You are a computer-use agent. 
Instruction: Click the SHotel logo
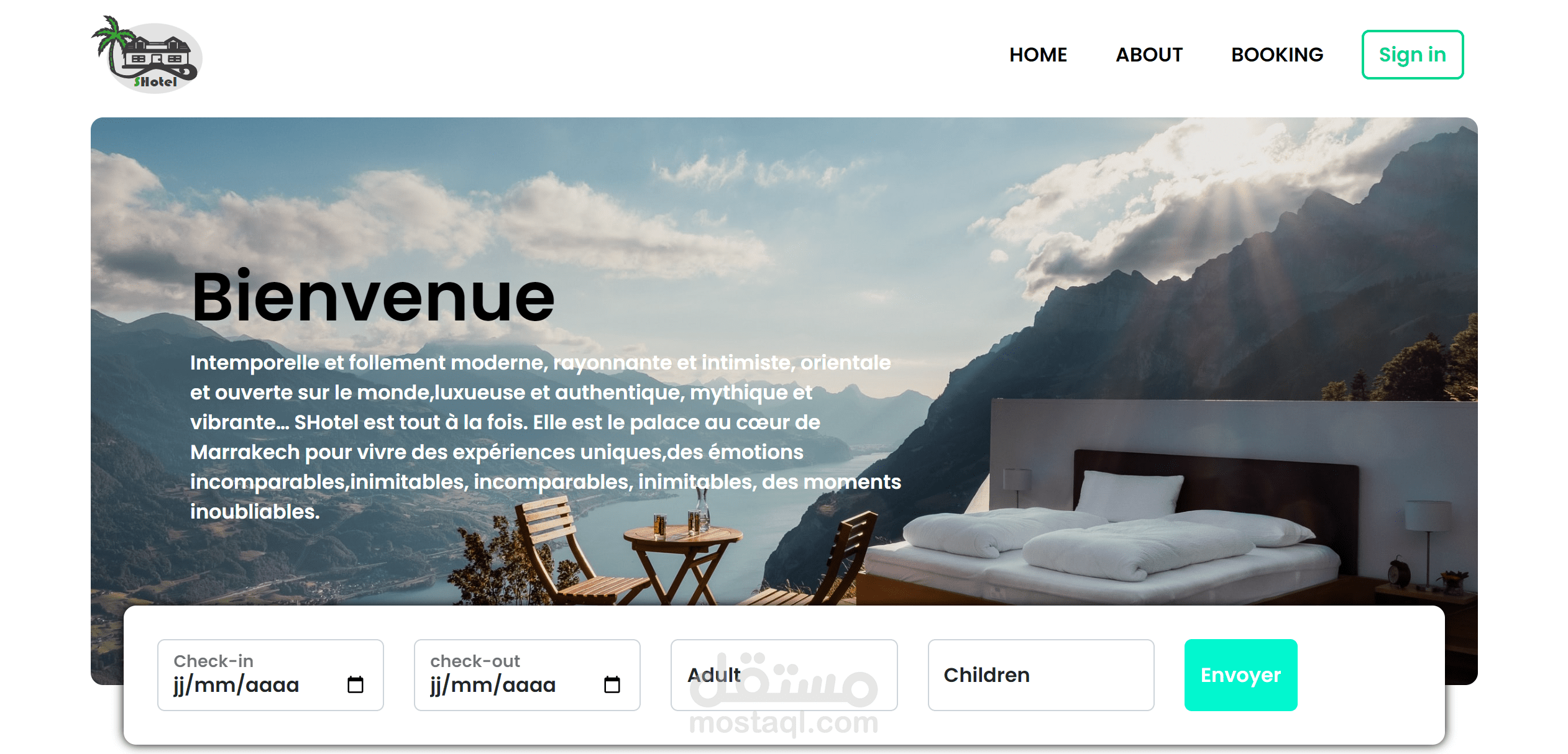point(147,55)
